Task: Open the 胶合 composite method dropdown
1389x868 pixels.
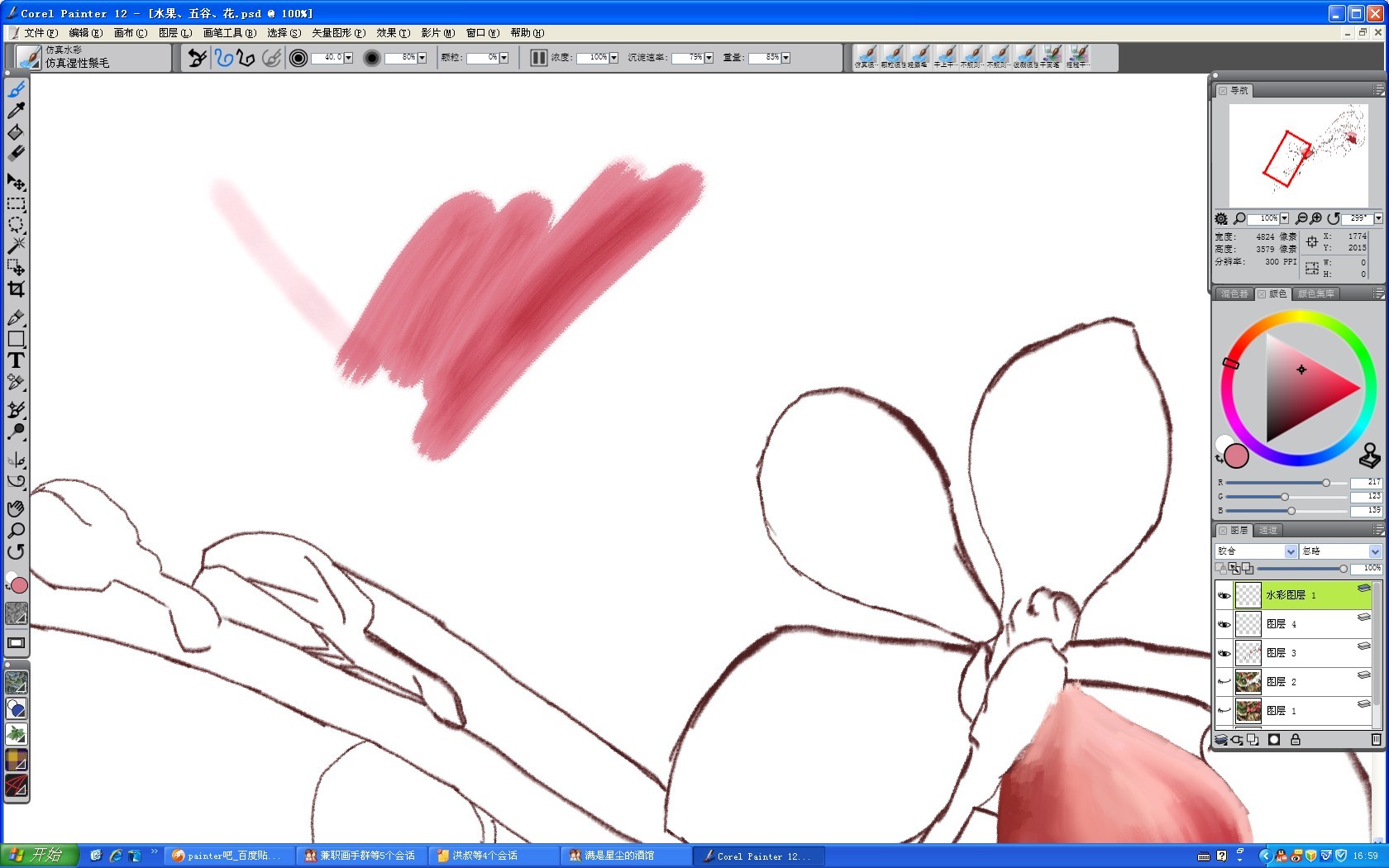Action: (1291, 551)
